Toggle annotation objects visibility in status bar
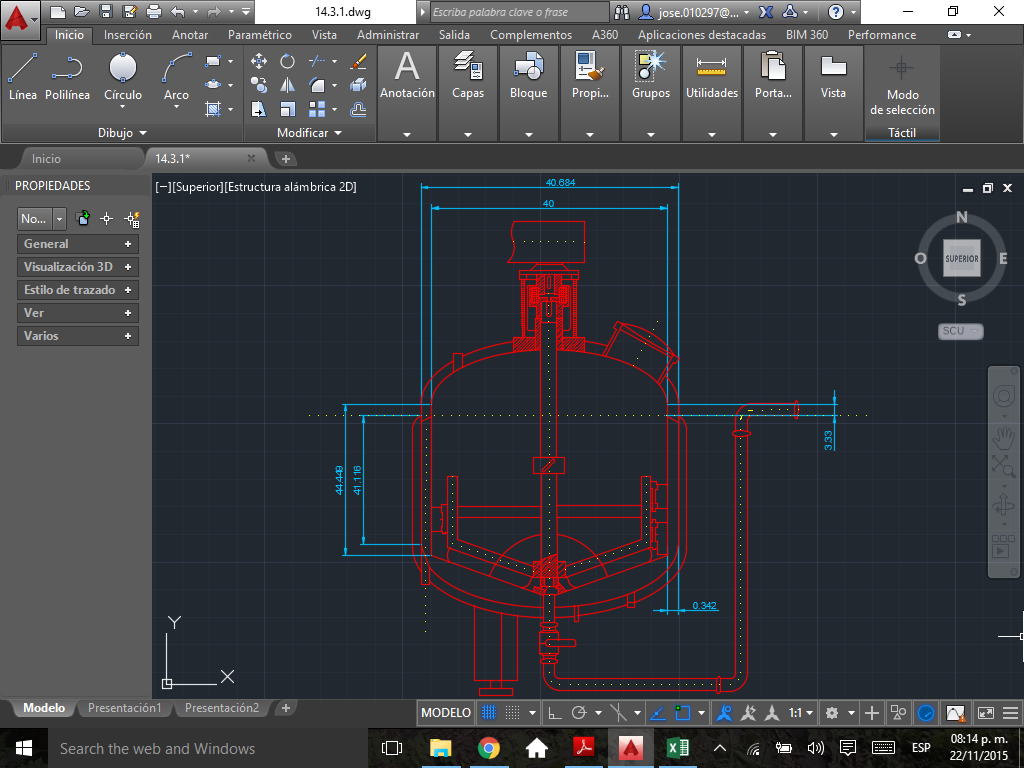The height and width of the screenshot is (768, 1024). point(724,712)
